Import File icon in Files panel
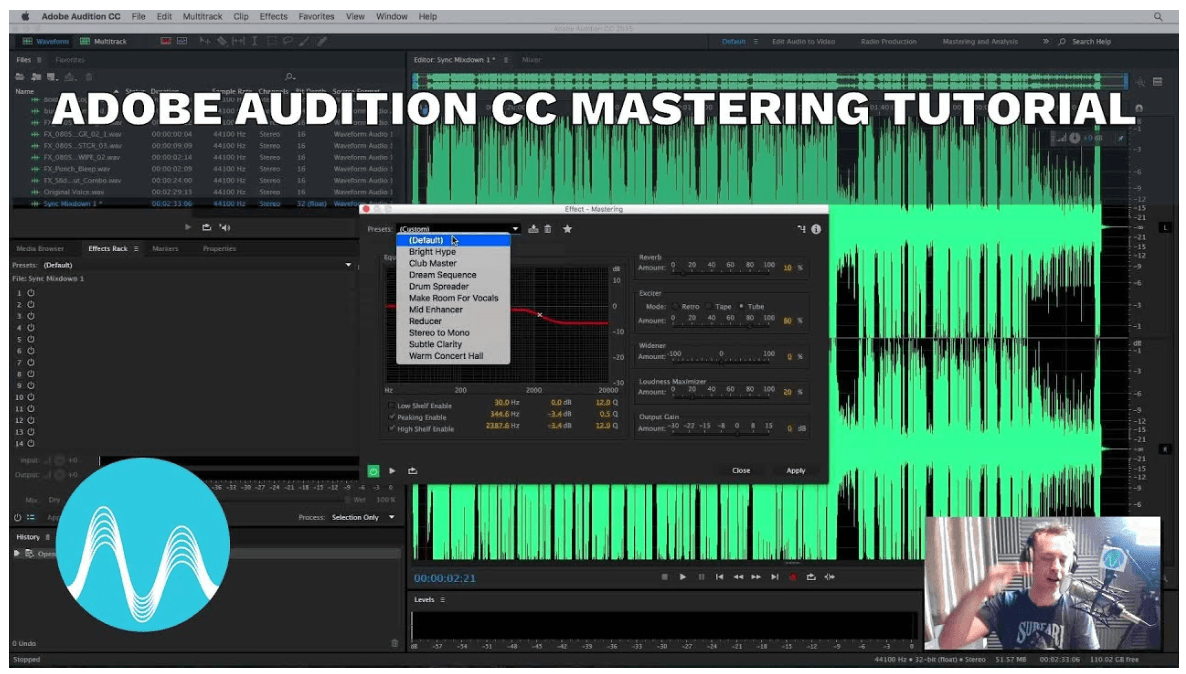This screenshot has height=674, width=1186. (36, 76)
